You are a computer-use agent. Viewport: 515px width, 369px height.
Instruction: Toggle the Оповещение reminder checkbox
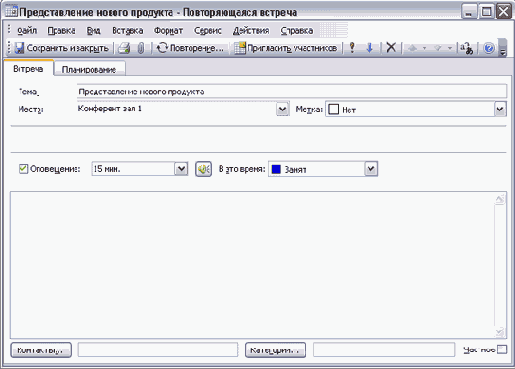pos(23,169)
